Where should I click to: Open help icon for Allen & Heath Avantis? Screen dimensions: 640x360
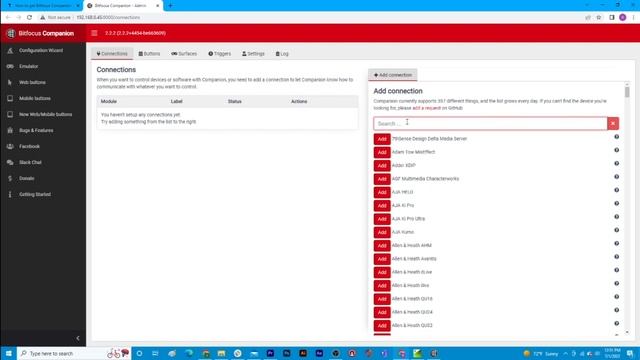point(616,257)
